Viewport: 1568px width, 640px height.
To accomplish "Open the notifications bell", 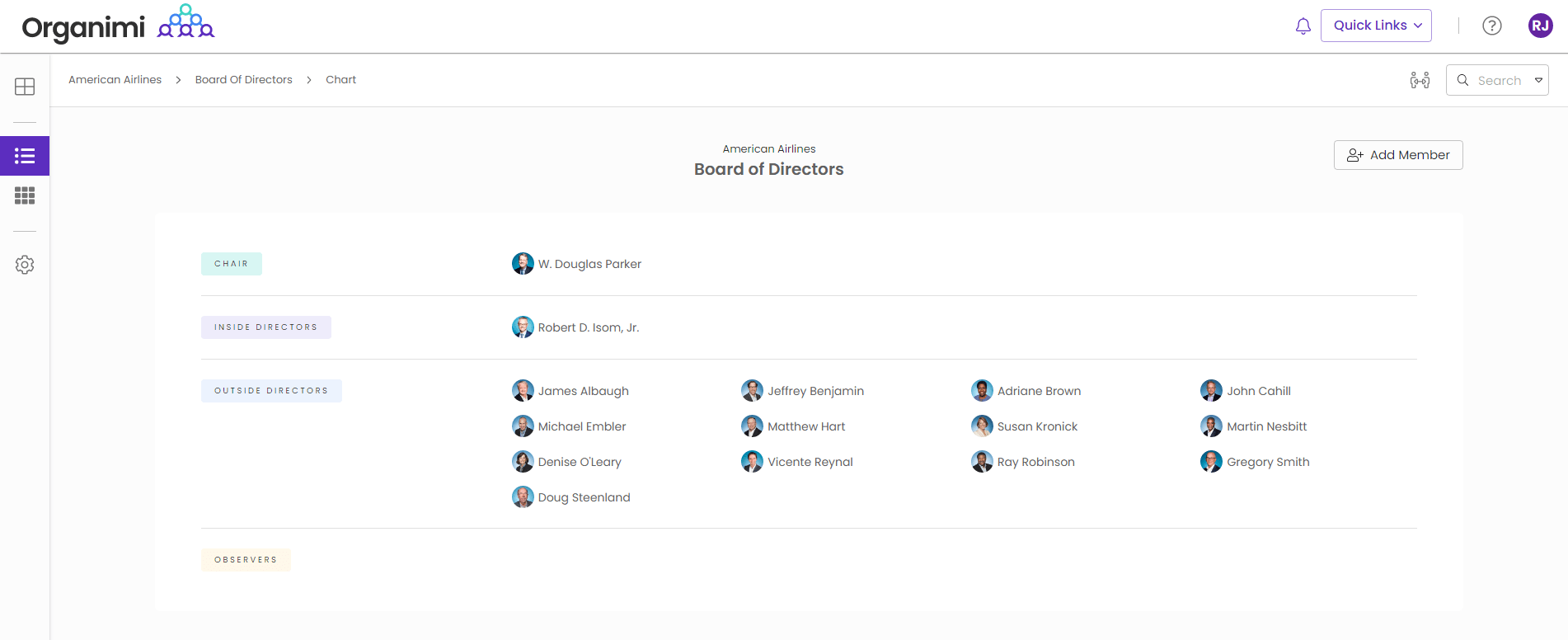I will (x=1303, y=26).
